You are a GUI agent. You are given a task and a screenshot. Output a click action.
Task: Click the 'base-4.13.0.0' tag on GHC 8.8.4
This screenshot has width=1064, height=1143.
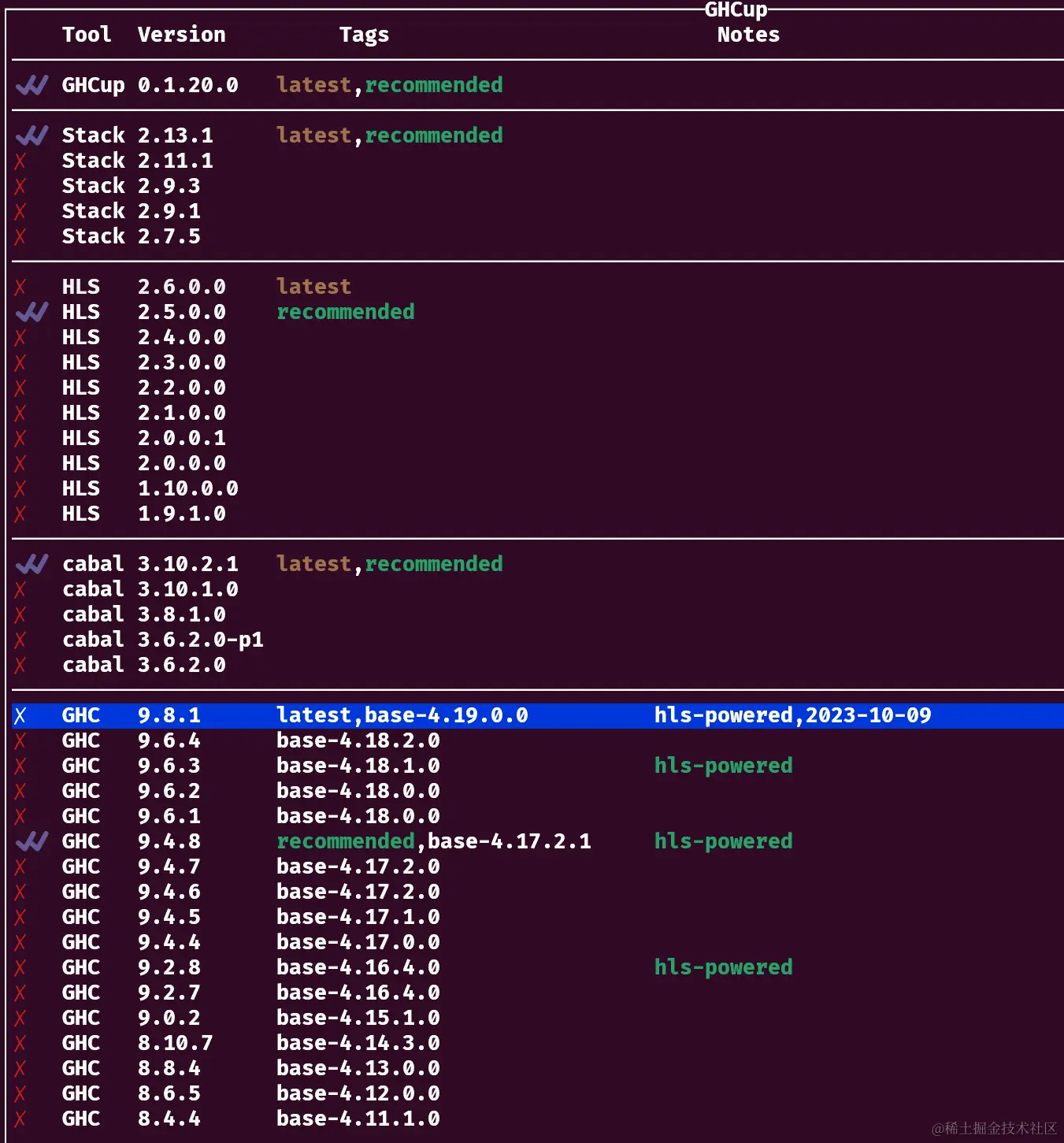tap(358, 1068)
